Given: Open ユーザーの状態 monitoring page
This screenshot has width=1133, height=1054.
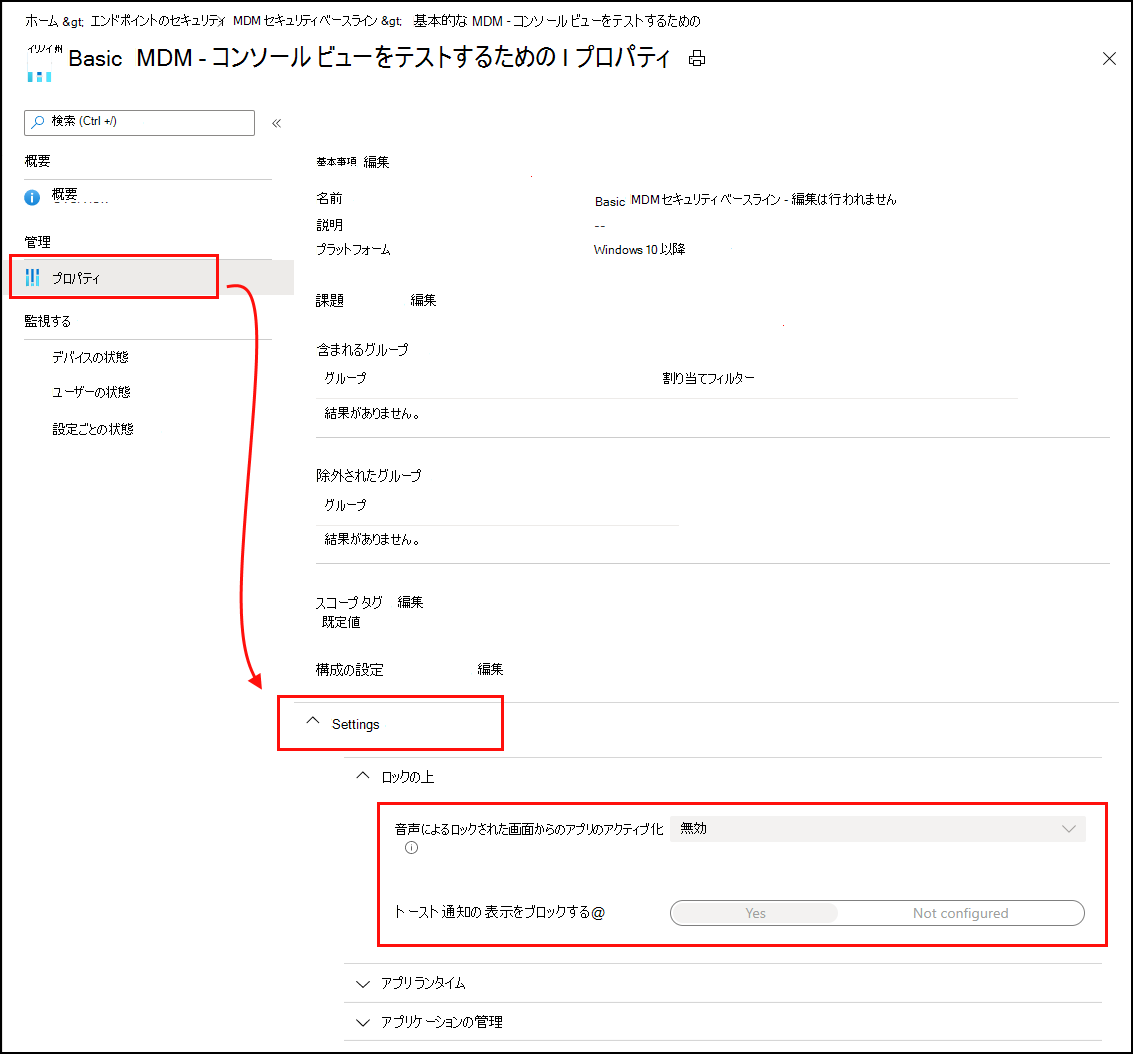Looking at the screenshot, I should [91, 392].
